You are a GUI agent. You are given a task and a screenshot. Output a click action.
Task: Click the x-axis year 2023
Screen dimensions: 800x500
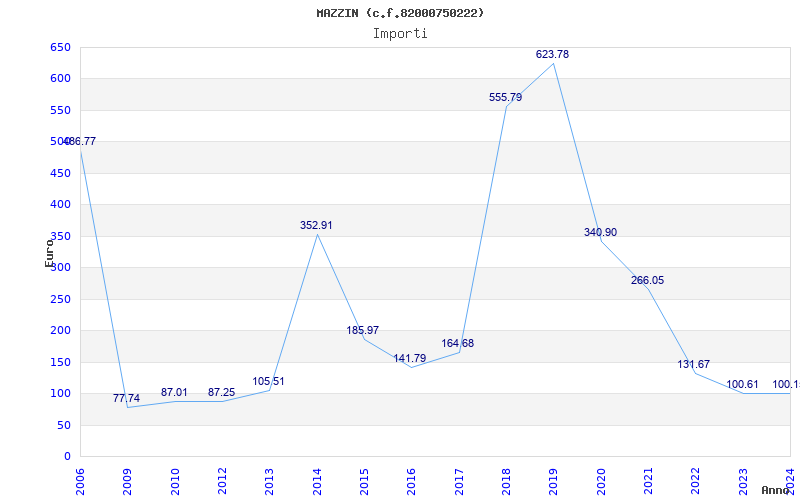pos(743,481)
